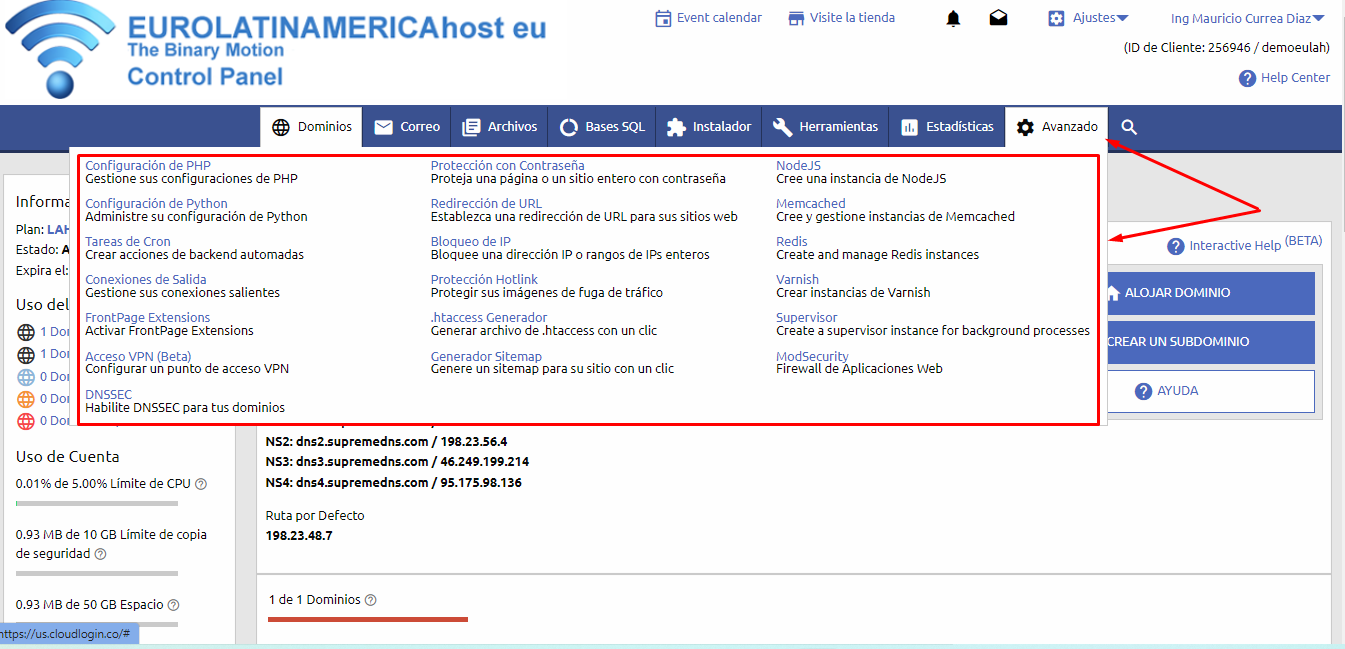Click NS4 dns4.supremedns.com text
The width and height of the screenshot is (1345, 649).
[x=394, y=483]
